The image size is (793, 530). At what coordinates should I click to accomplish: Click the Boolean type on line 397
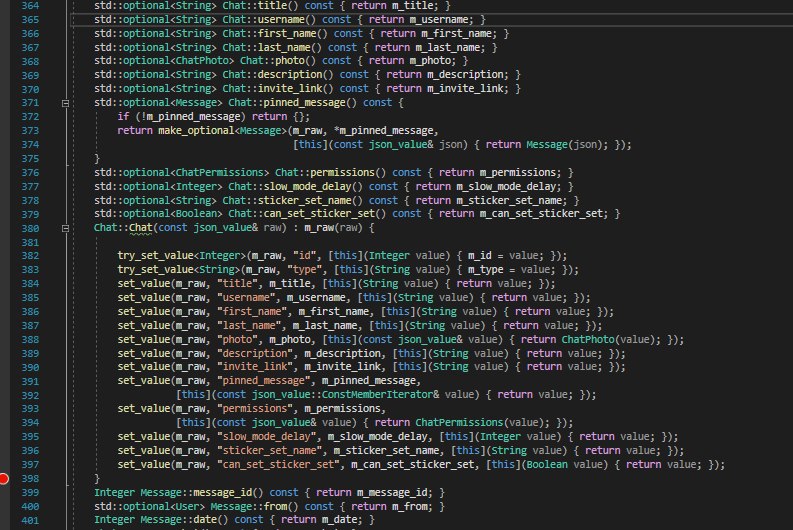[547, 464]
